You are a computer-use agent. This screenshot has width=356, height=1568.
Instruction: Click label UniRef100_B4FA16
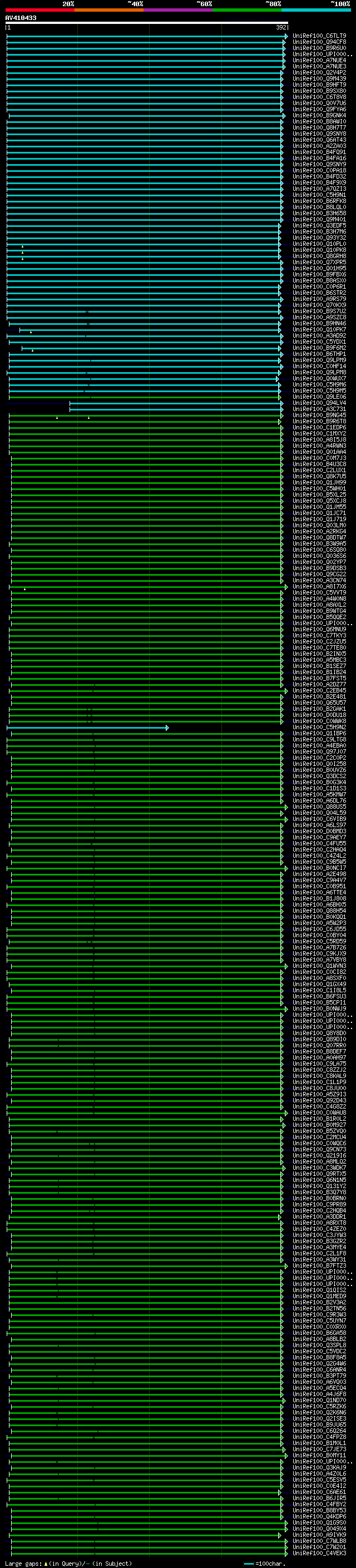(319, 159)
